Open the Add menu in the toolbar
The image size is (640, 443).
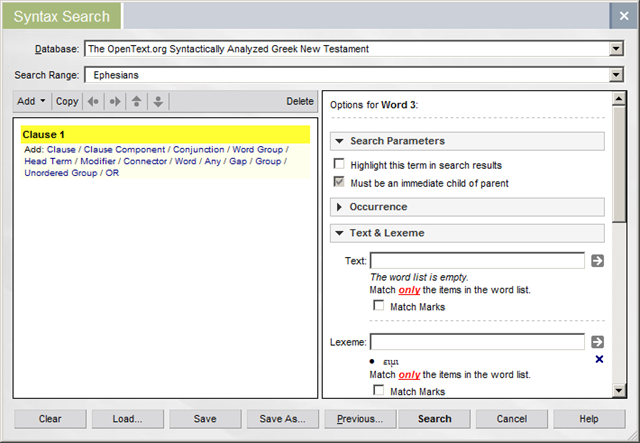(x=31, y=101)
